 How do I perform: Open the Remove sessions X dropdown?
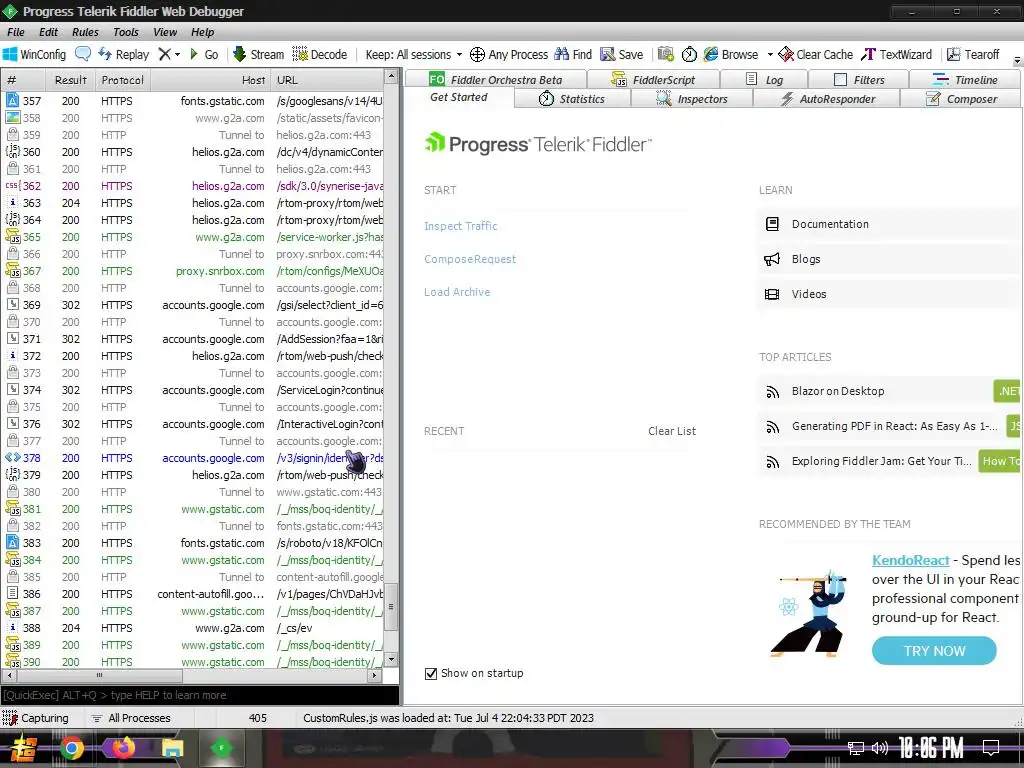tap(169, 54)
